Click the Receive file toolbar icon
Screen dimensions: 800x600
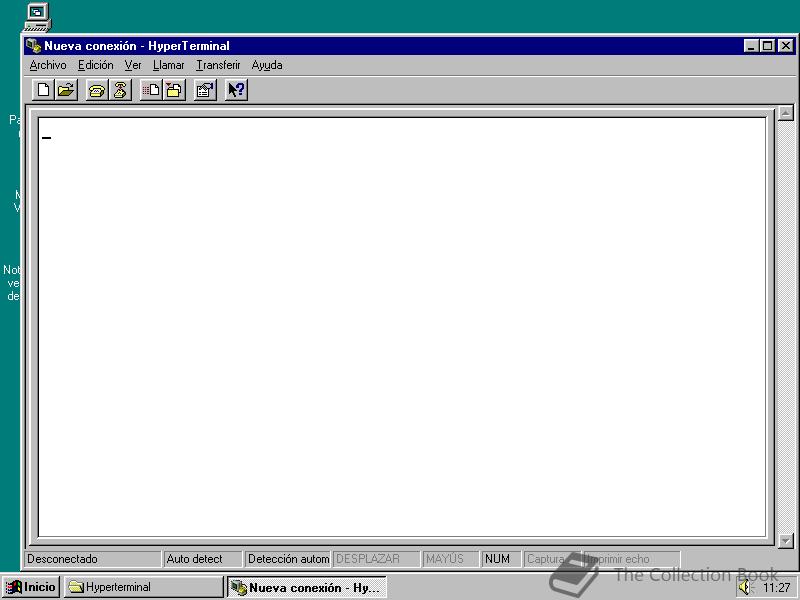coord(174,90)
